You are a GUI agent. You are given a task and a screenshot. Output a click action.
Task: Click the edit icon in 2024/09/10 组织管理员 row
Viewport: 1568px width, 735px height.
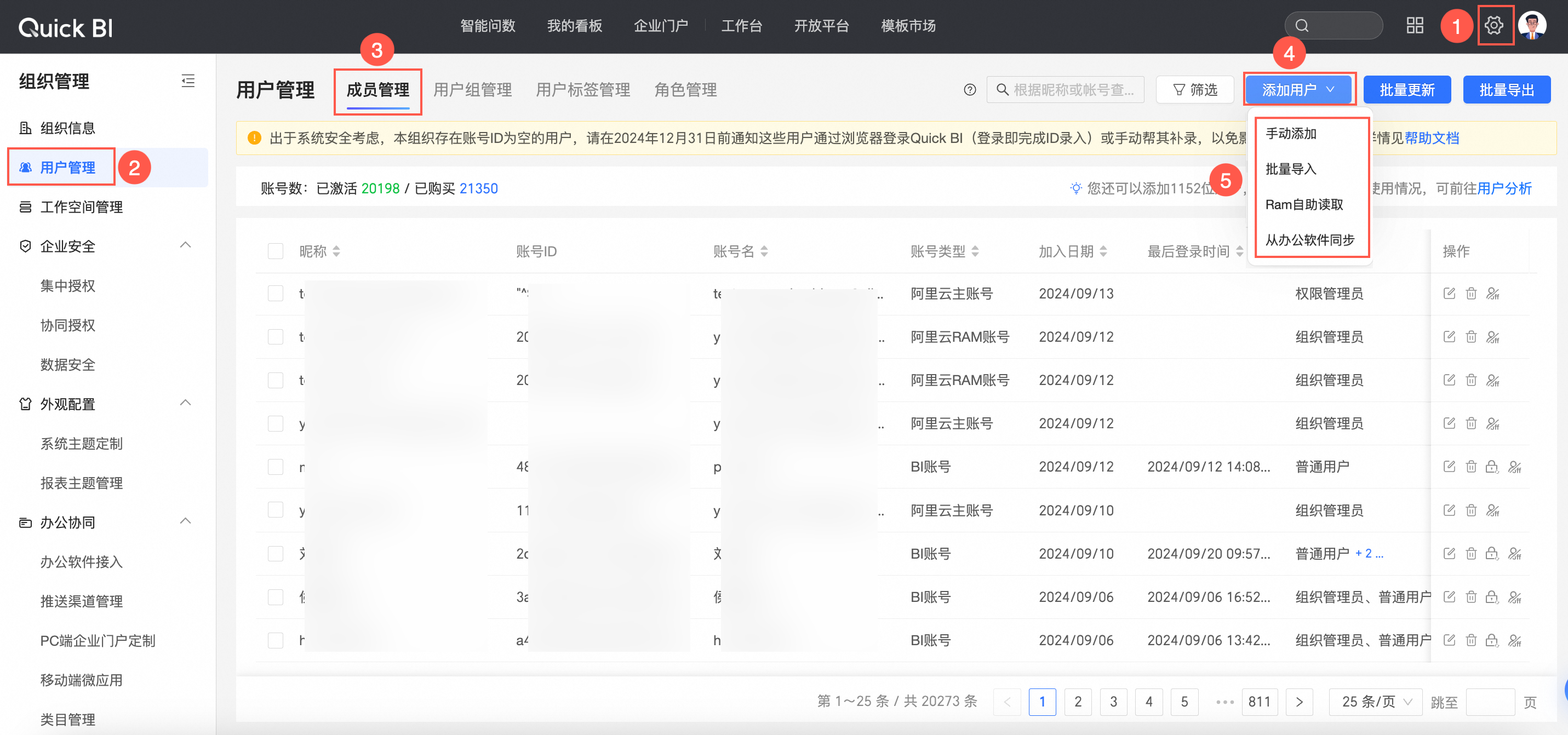click(x=1449, y=510)
